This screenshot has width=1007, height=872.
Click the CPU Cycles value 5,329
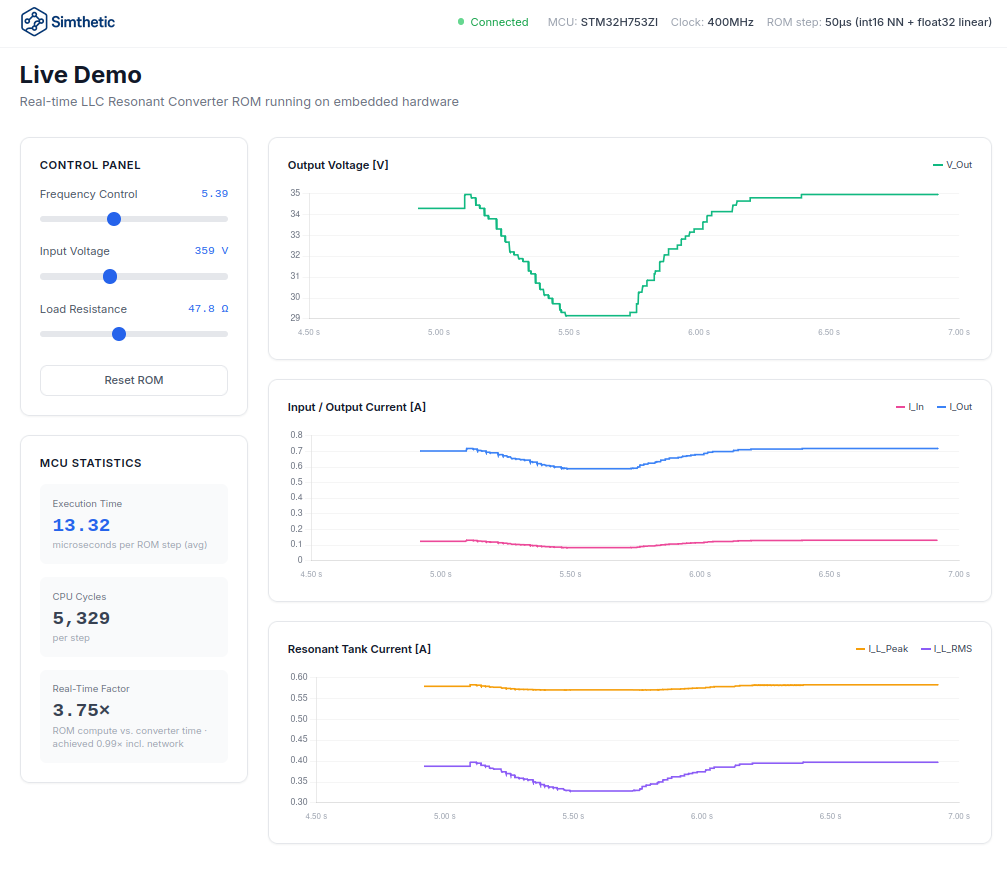[82, 618]
